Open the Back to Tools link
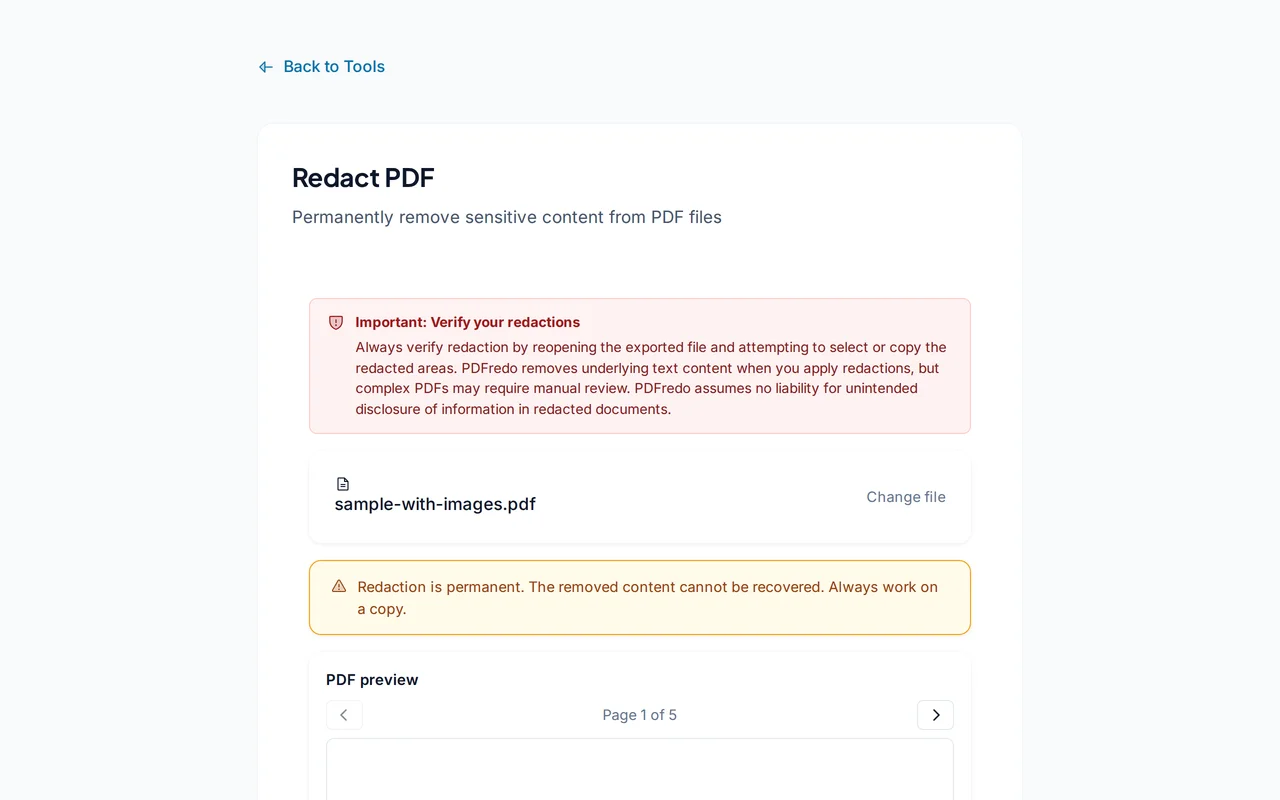 pyautogui.click(x=334, y=66)
